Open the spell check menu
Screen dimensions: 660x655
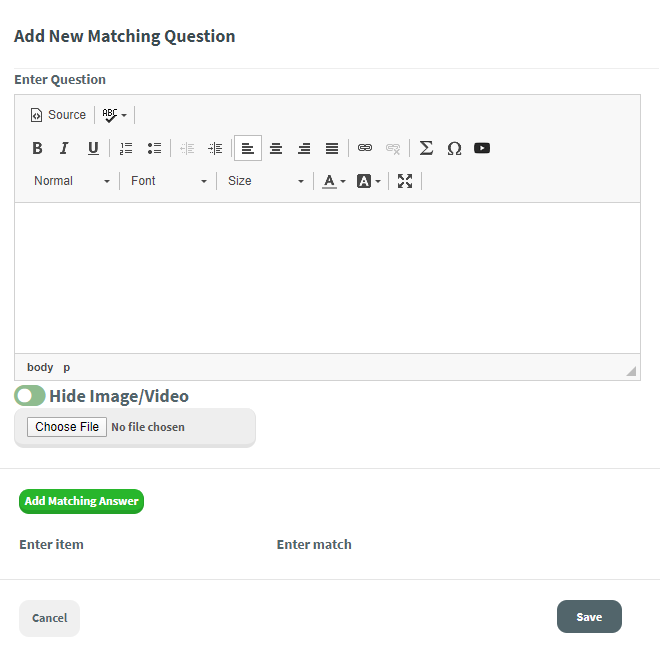coord(114,115)
